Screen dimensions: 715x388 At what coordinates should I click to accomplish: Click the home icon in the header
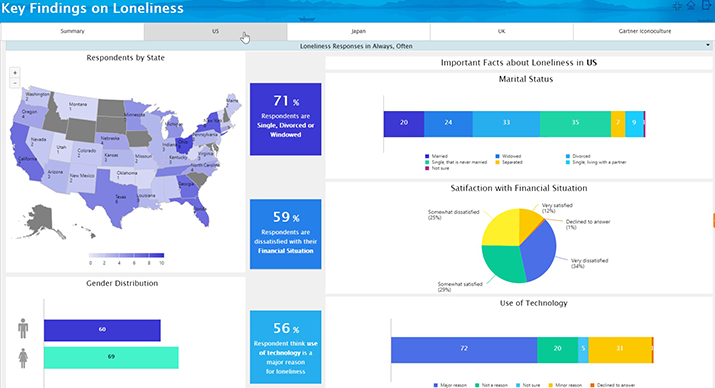691,5
